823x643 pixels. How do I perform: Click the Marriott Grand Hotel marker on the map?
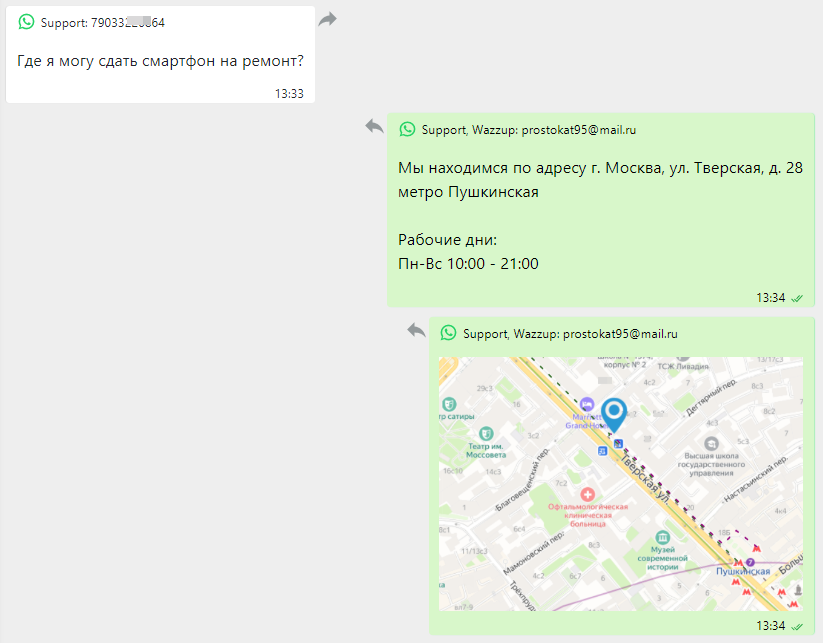point(588,404)
